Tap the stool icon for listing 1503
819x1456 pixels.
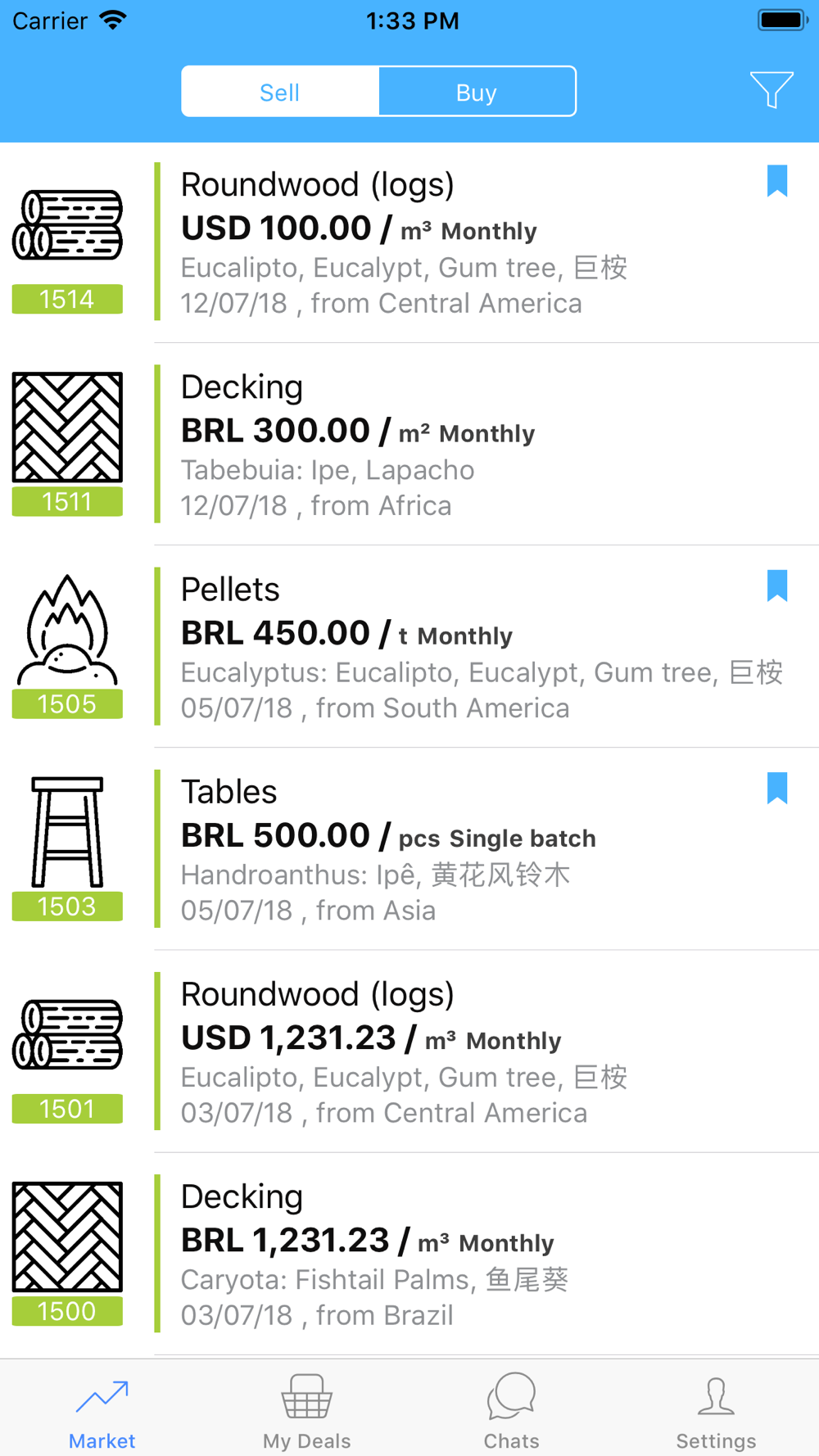[x=67, y=832]
